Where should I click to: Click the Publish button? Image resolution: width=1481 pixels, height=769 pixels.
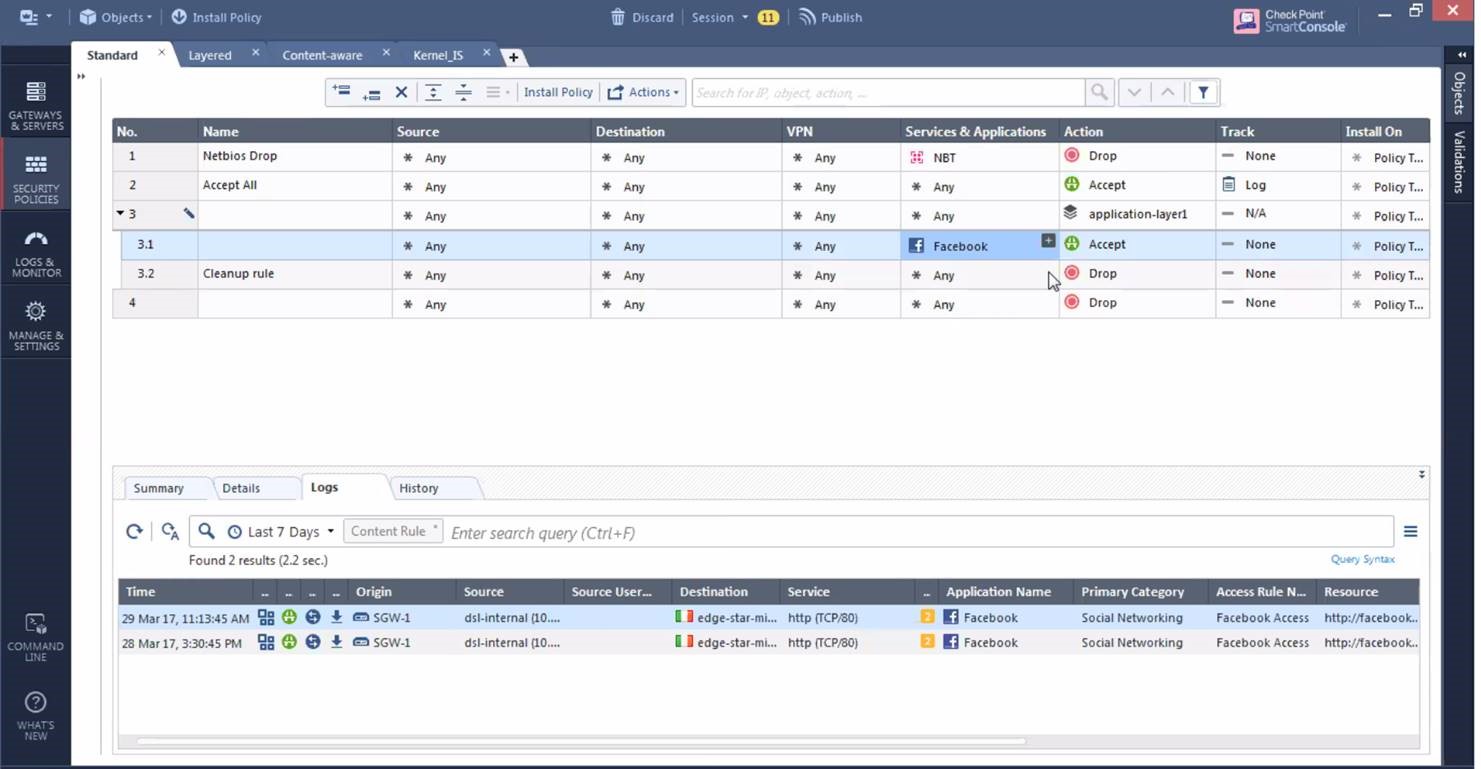point(830,17)
